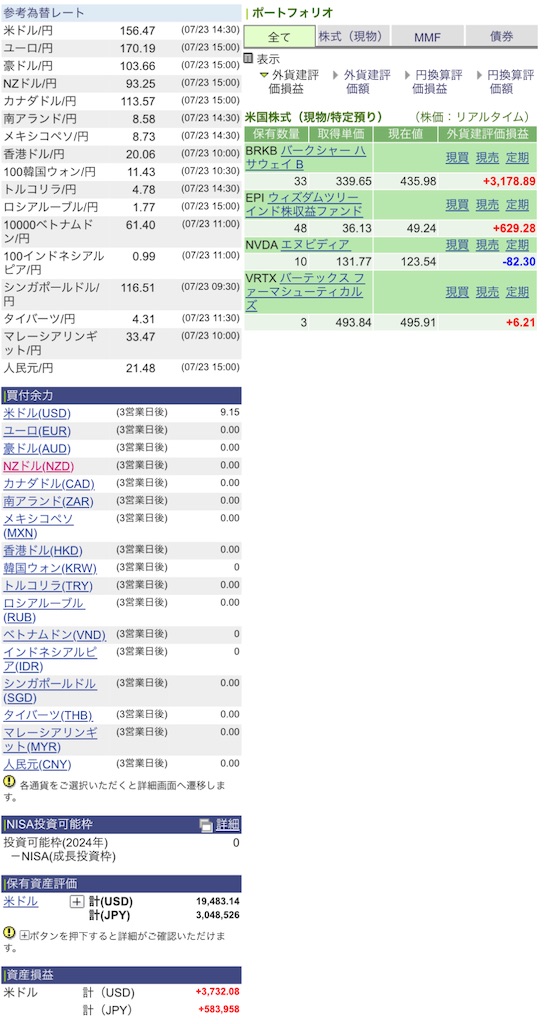Click 定期 for EPI
This screenshot has height=1024, width=546.
point(517,204)
